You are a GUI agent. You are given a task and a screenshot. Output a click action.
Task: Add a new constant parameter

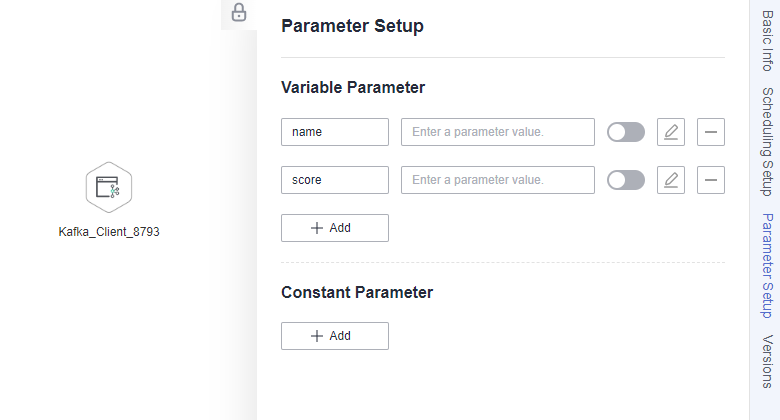[x=335, y=336]
